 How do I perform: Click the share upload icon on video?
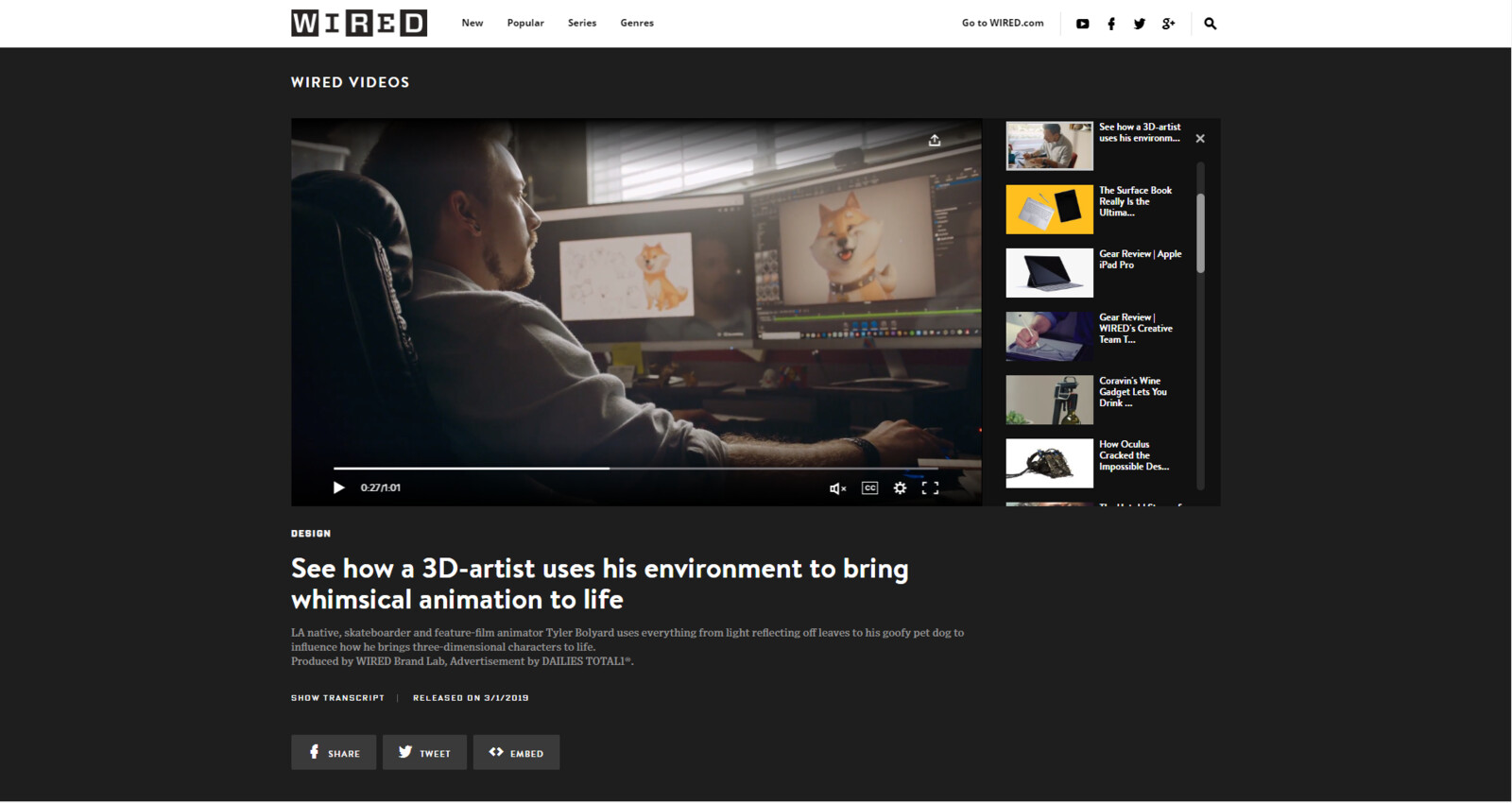coord(935,140)
